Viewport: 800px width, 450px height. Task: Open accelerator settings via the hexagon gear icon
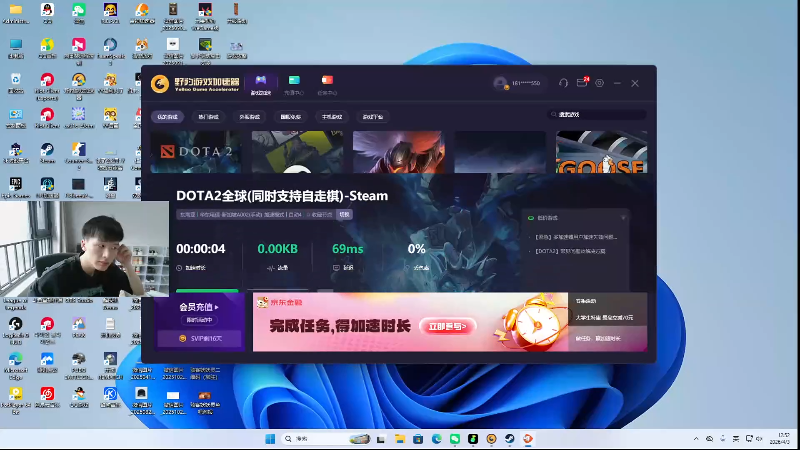(x=599, y=83)
